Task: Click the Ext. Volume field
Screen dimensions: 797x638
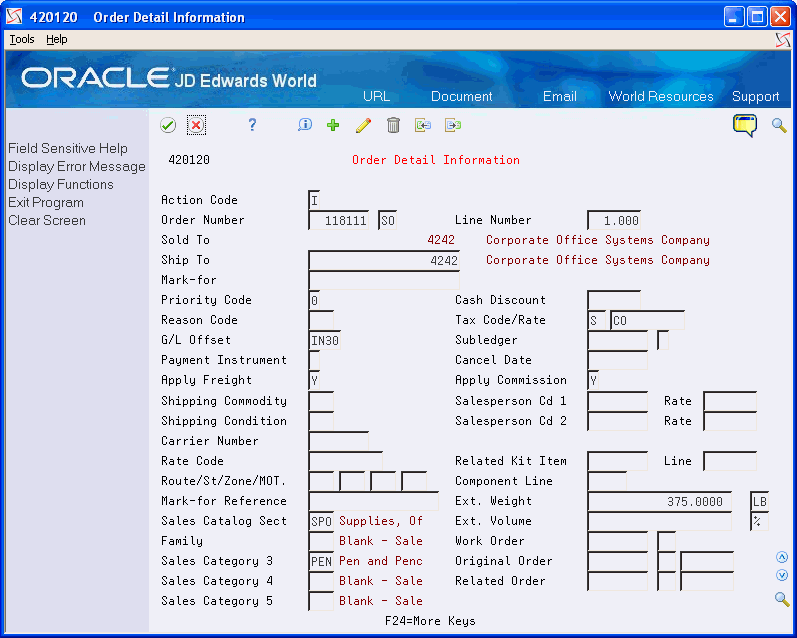Action: 659,521
